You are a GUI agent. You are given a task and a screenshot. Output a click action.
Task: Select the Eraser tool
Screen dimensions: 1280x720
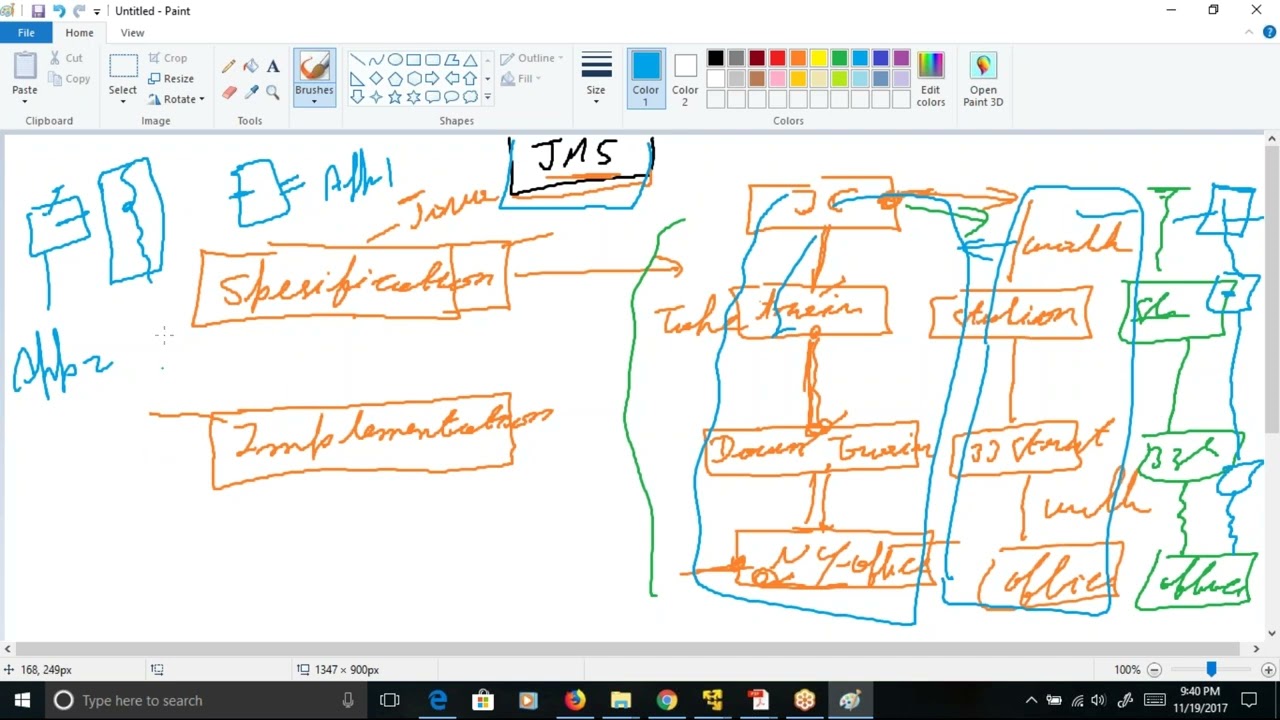click(x=229, y=93)
